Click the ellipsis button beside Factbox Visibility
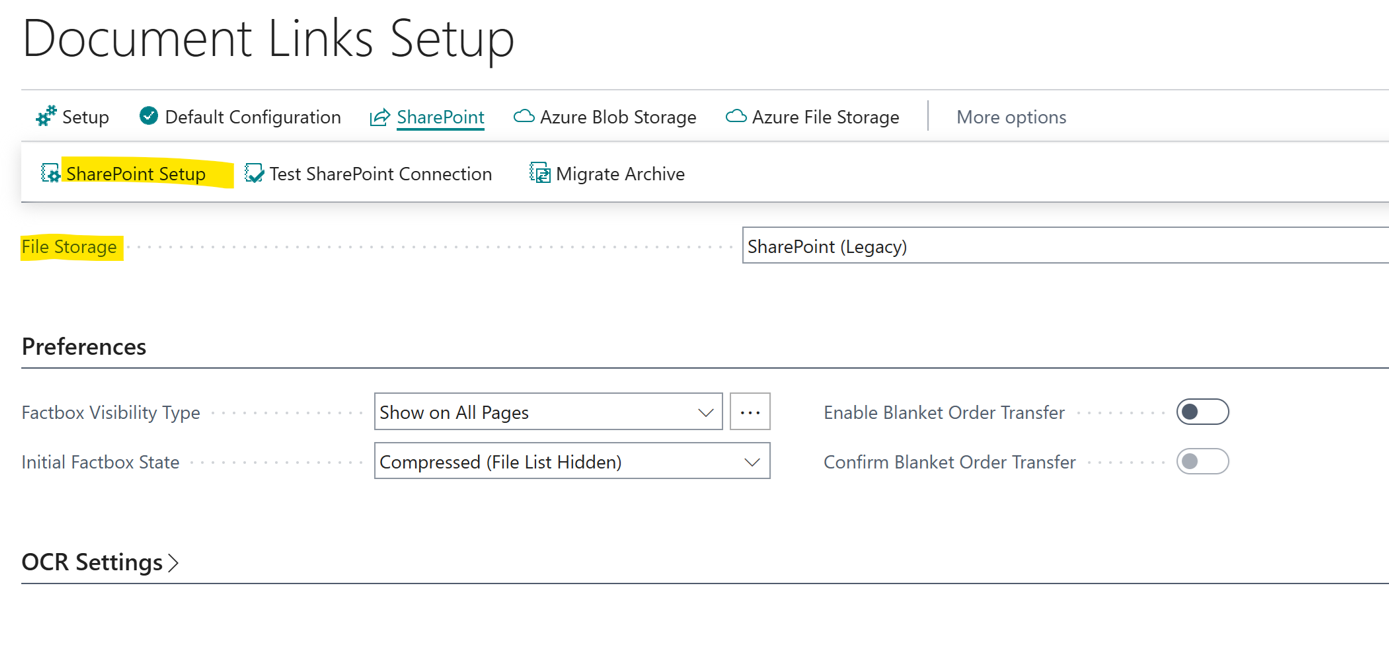The width and height of the screenshot is (1389, 663). (750, 412)
